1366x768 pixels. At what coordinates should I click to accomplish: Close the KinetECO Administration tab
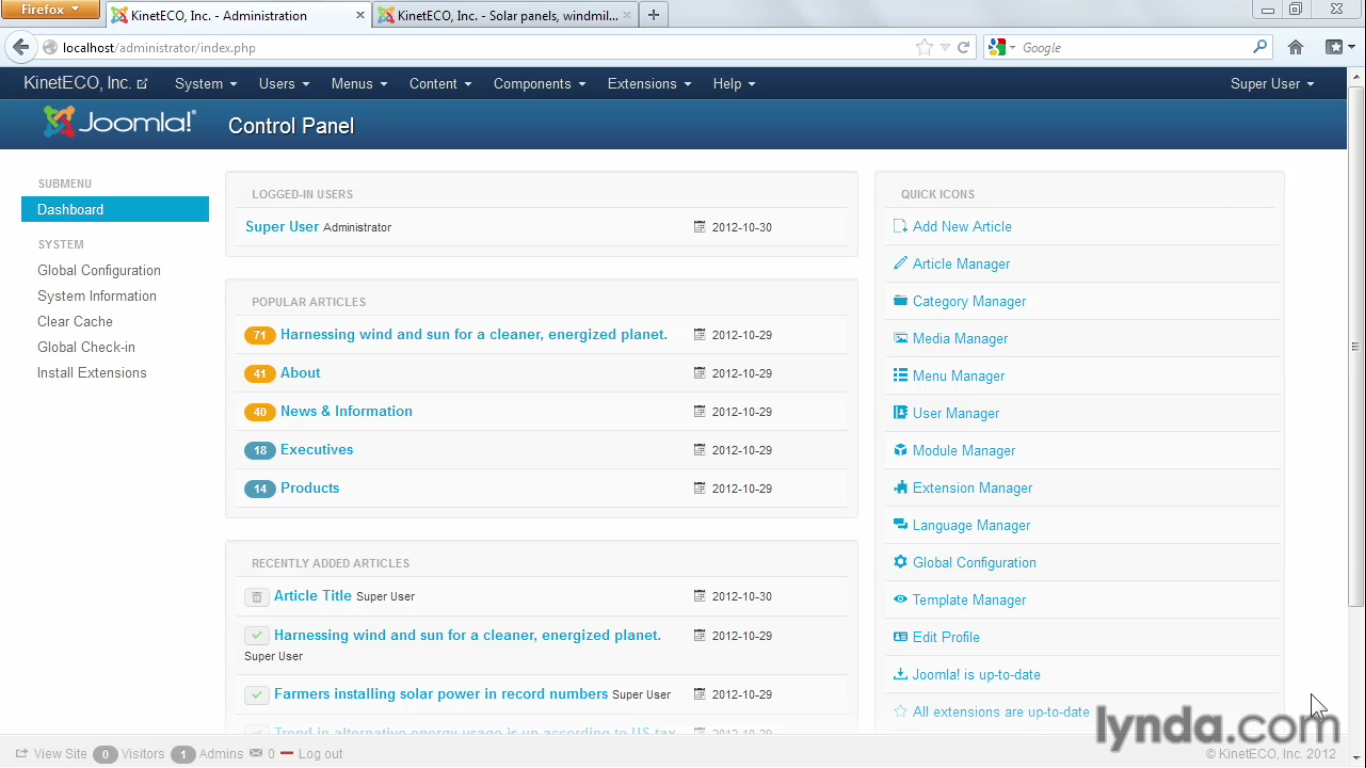360,15
